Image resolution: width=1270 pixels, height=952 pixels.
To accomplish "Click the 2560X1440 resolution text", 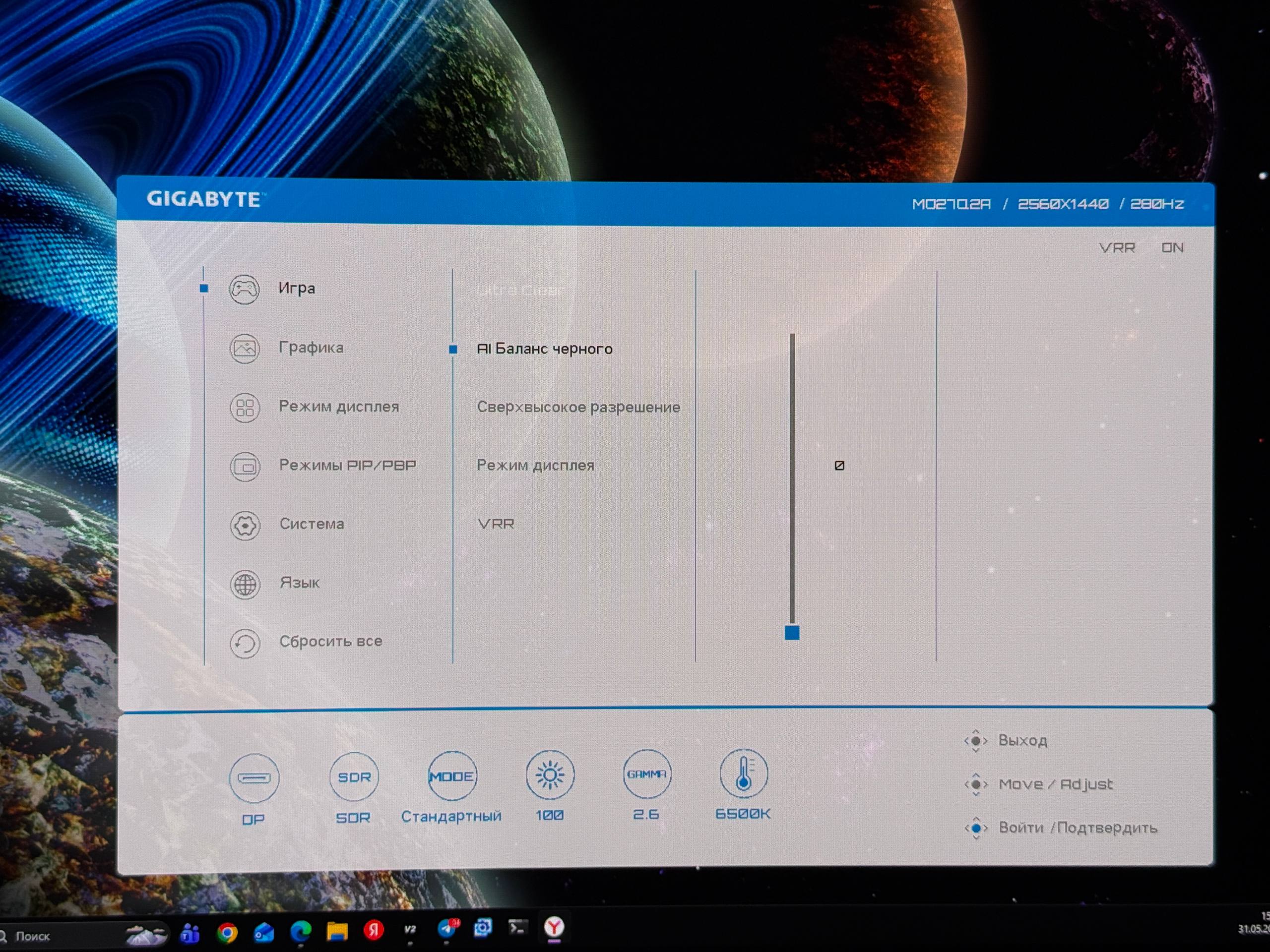I will [1063, 204].
